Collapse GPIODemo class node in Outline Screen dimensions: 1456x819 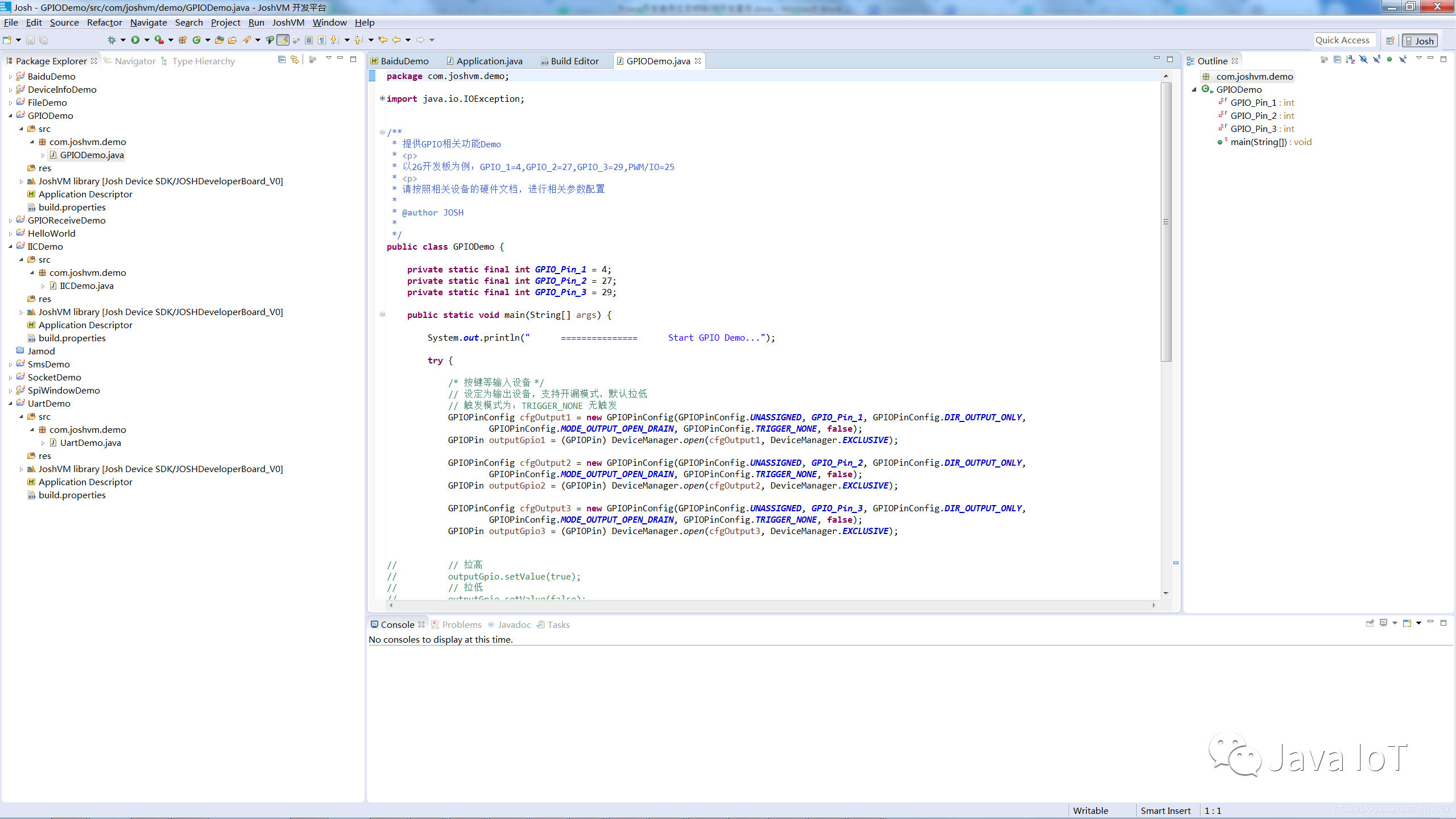[x=1194, y=89]
